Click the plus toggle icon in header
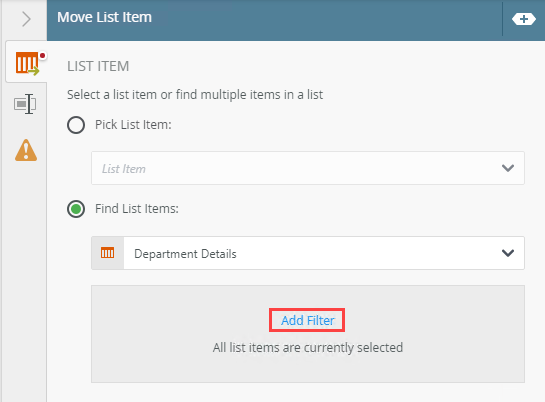Viewport: 545px width, 402px height. point(523,19)
